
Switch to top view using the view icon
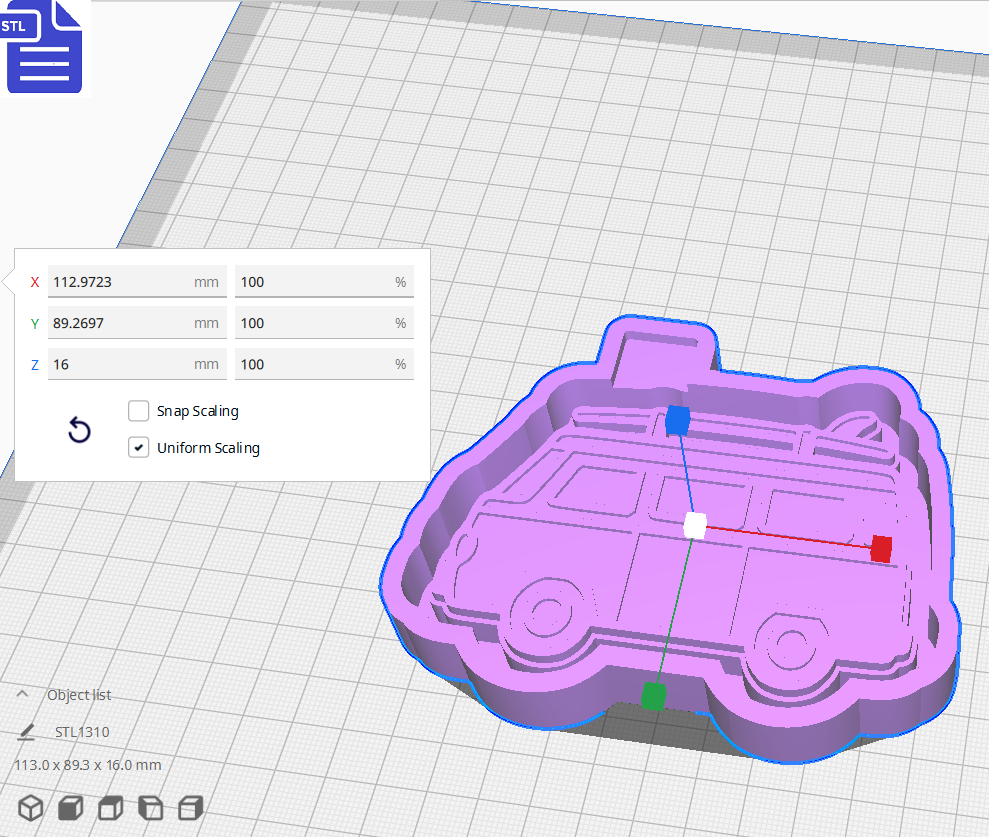[x=110, y=808]
